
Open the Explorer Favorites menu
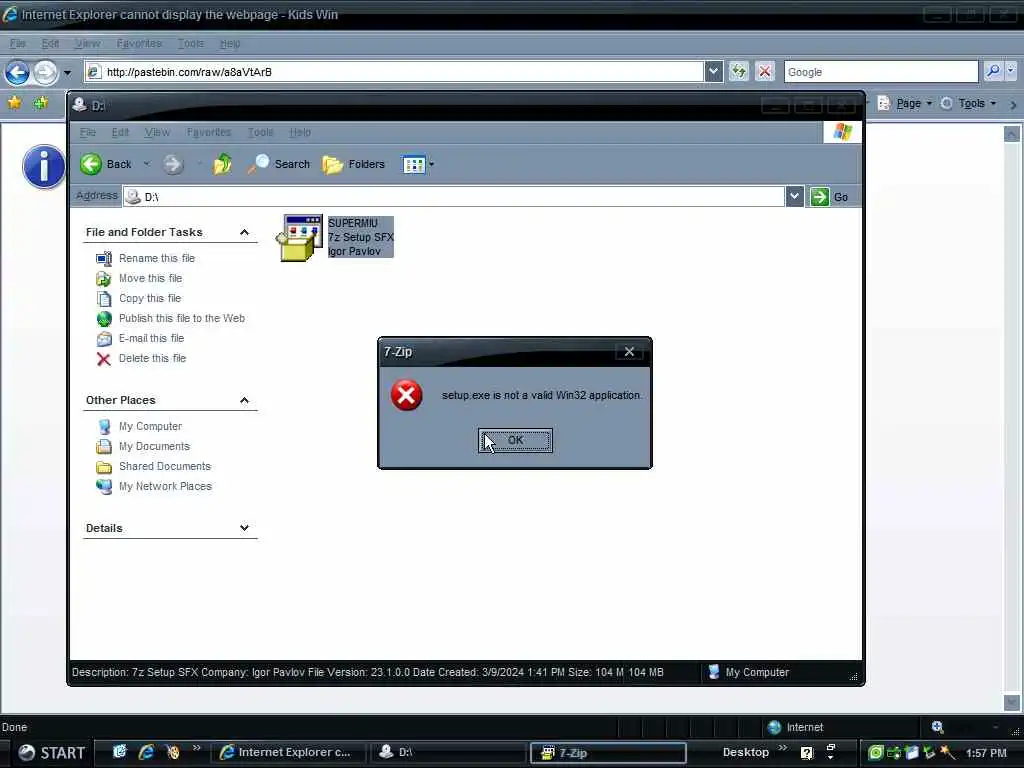[209, 132]
